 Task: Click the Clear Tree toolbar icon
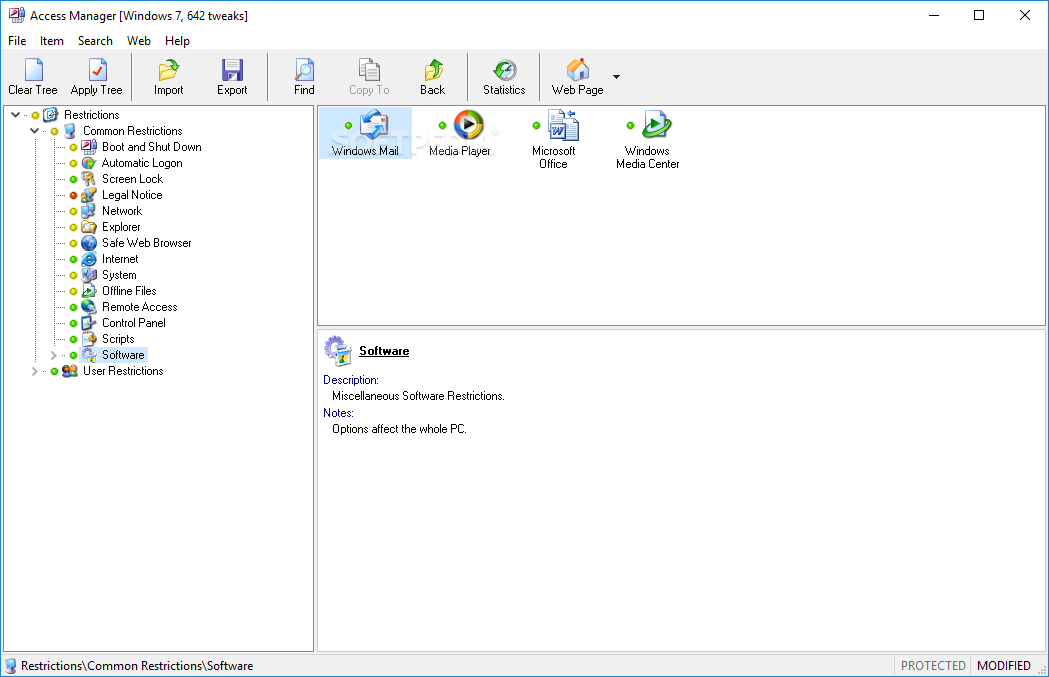click(x=33, y=70)
